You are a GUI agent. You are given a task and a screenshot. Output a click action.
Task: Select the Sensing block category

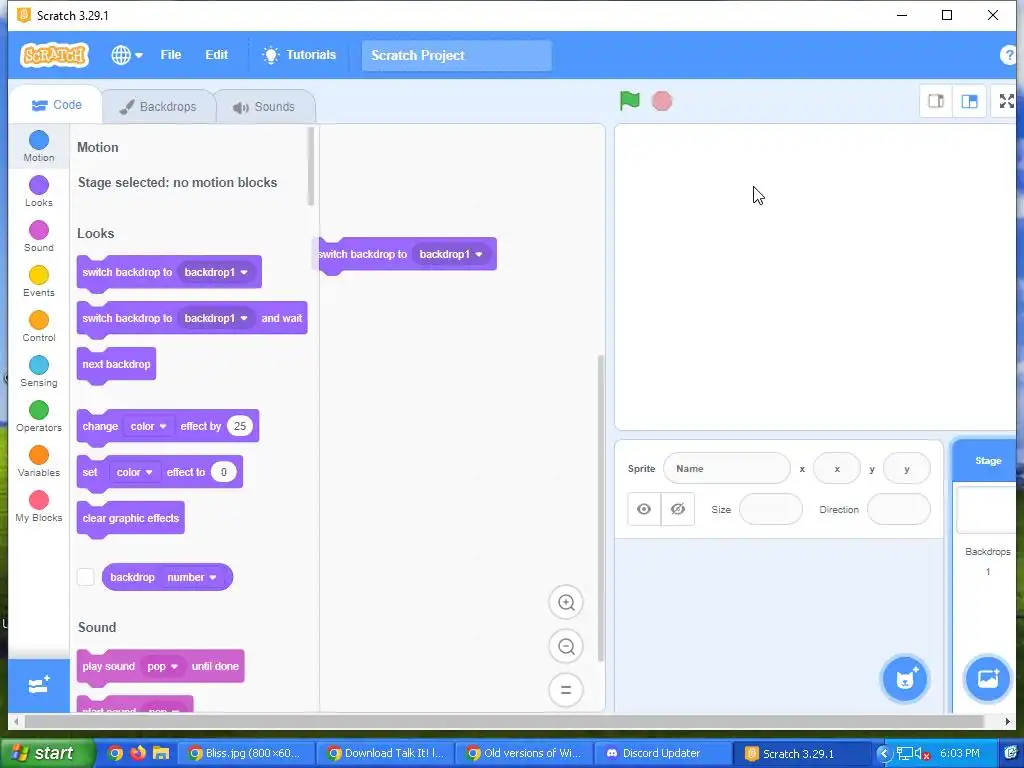[x=39, y=372]
